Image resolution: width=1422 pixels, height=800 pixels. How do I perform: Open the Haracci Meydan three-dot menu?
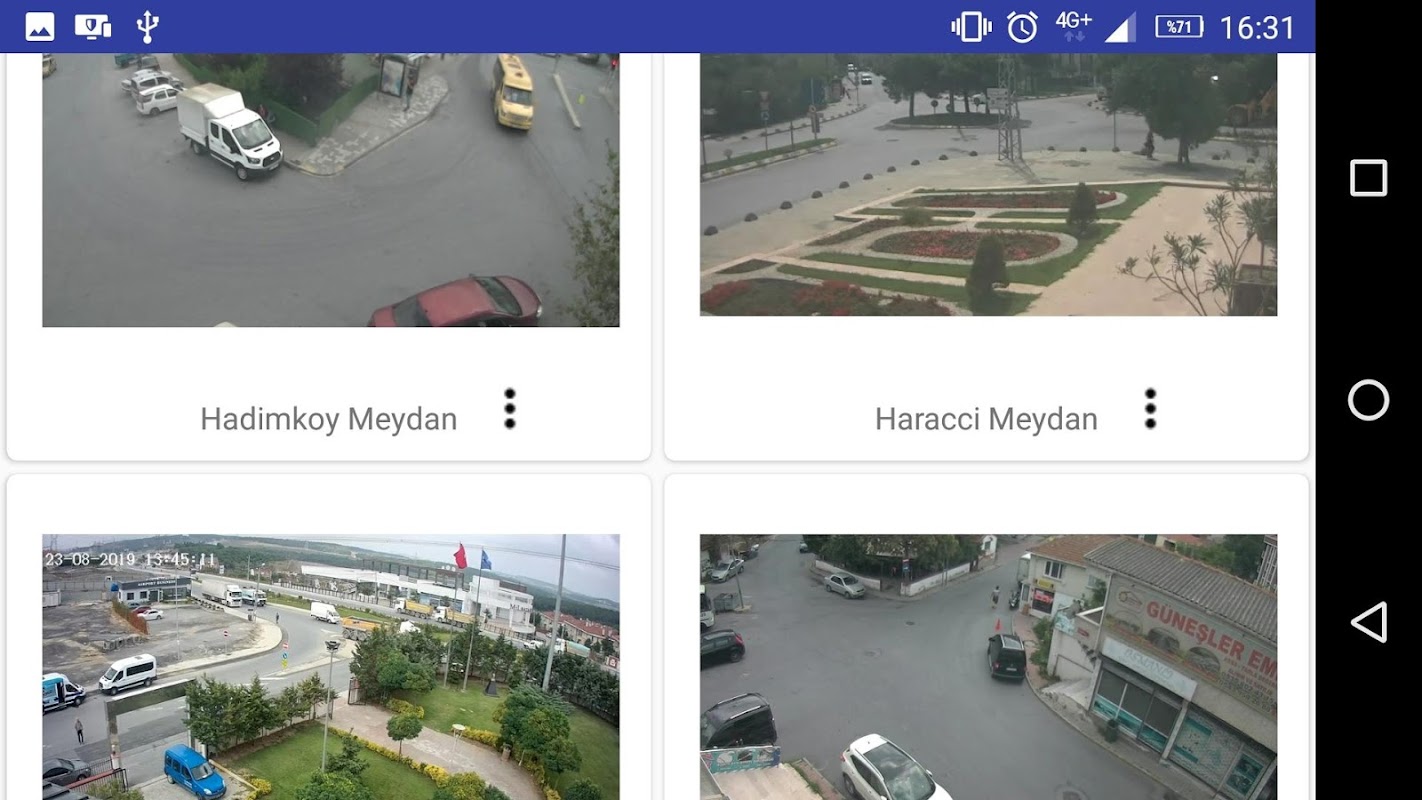pyautogui.click(x=1150, y=409)
